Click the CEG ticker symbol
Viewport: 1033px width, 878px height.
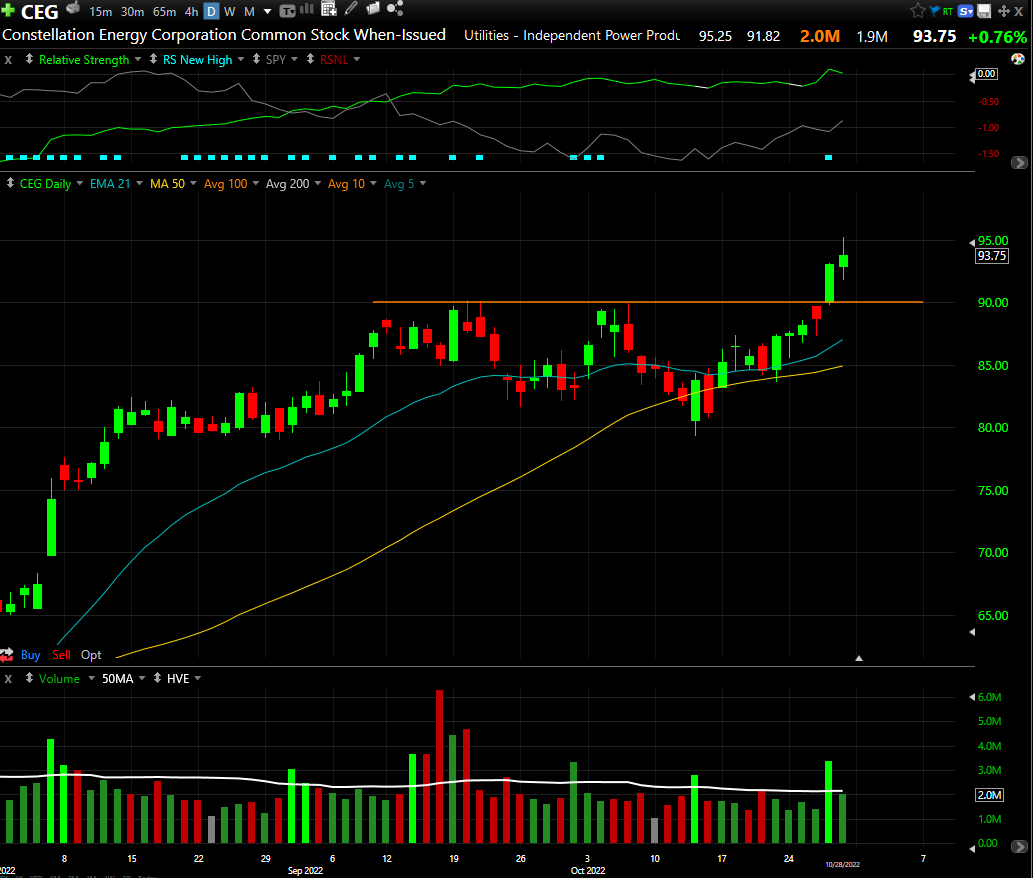[40, 11]
